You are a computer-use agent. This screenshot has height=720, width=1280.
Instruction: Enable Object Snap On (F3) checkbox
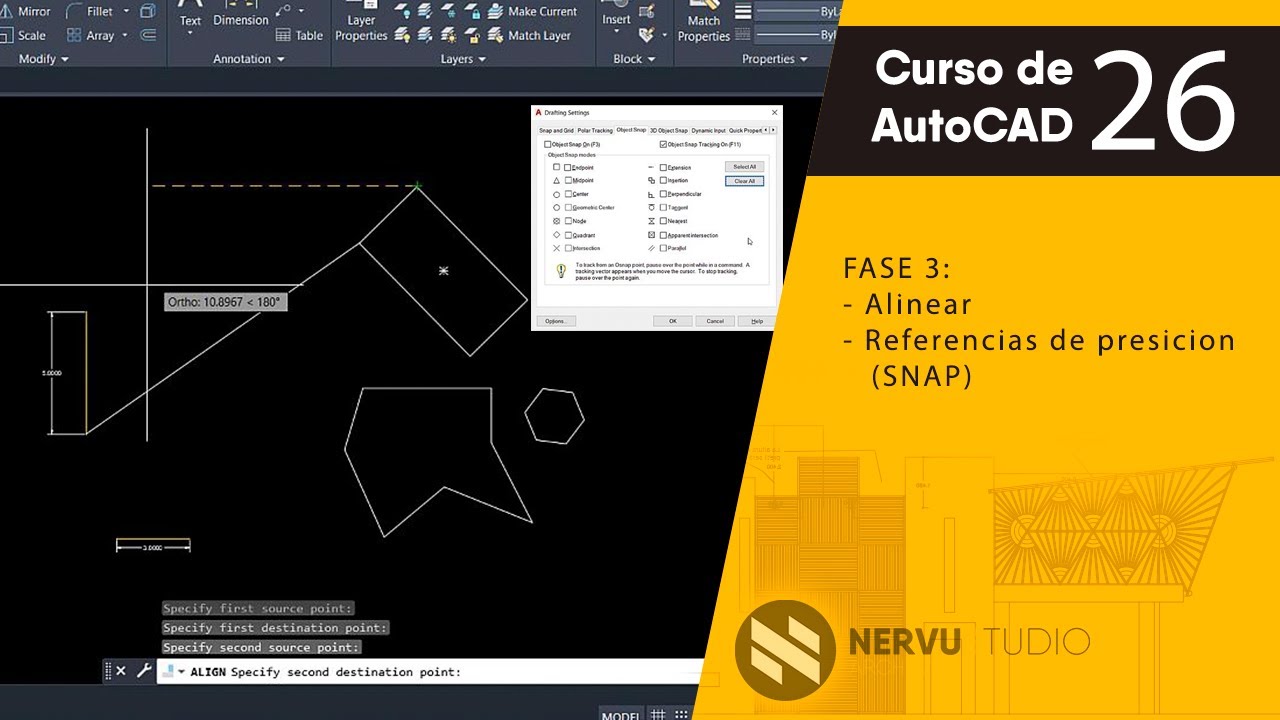coord(547,144)
